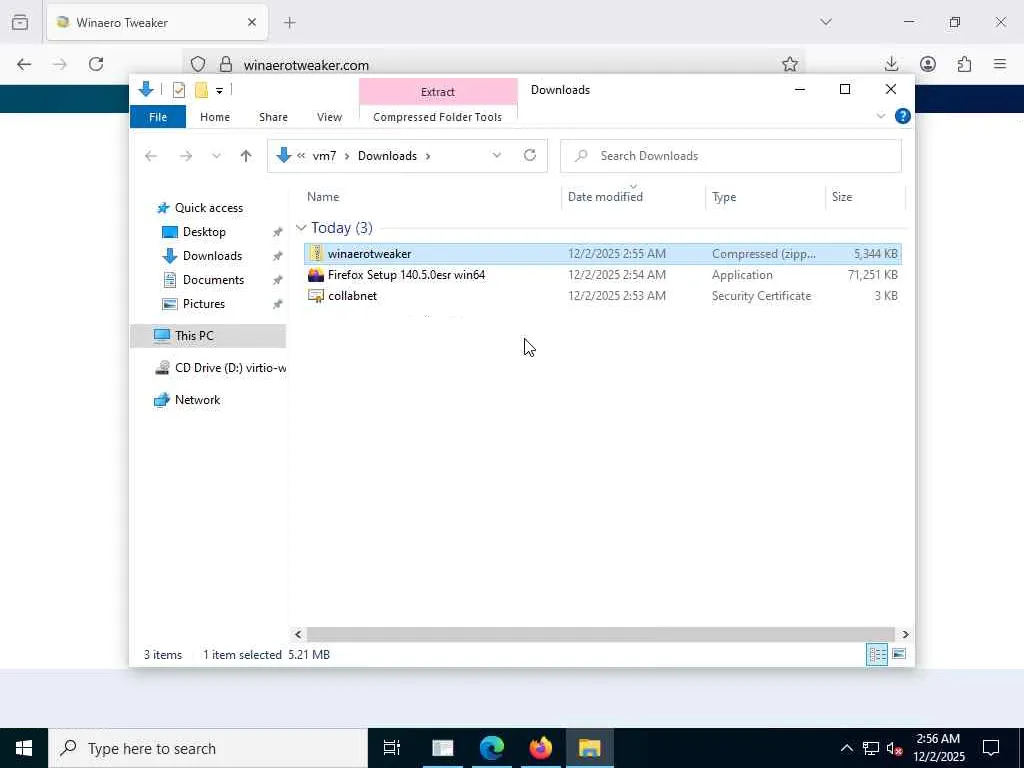Go forward in Explorer navigation
The height and width of the screenshot is (768, 1024).
coord(186,155)
